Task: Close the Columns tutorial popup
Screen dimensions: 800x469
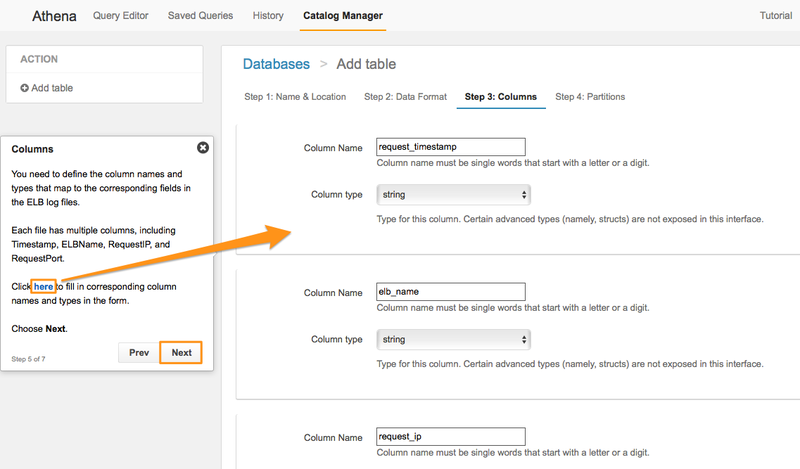Action: coord(203,147)
